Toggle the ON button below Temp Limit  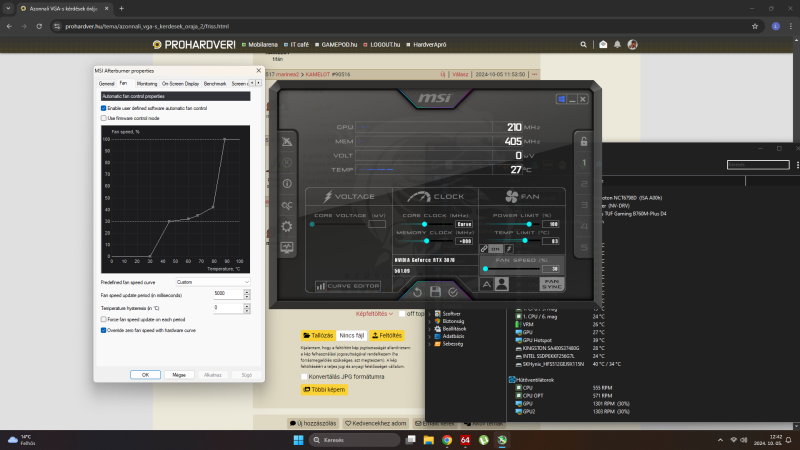point(495,248)
